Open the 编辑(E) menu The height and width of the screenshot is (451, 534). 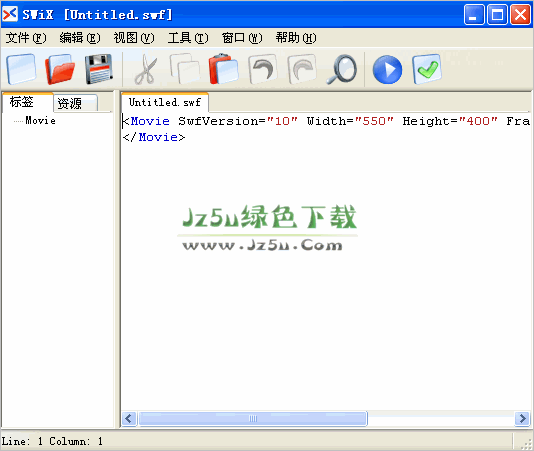tap(80, 37)
